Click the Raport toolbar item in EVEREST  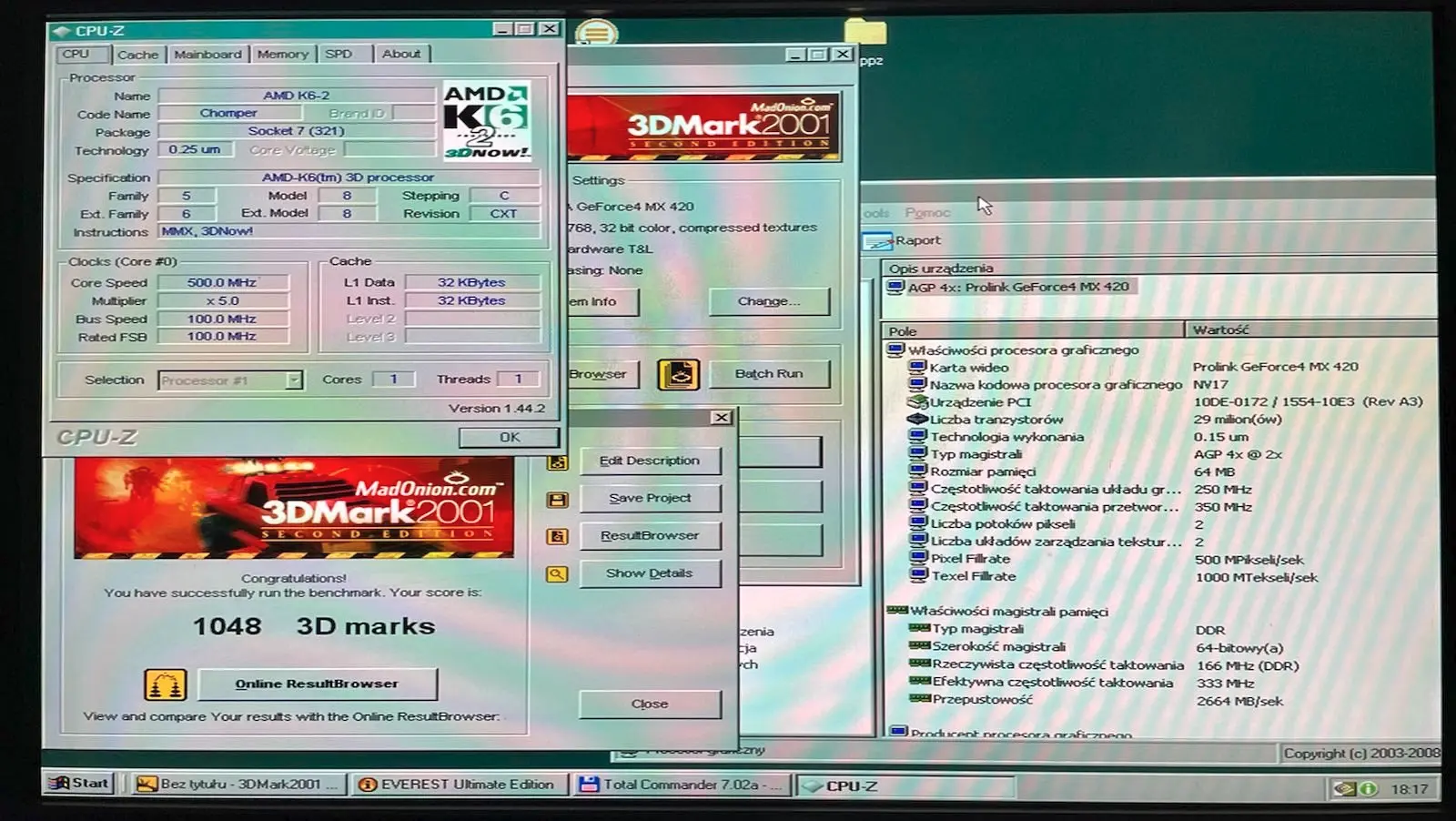(x=903, y=241)
